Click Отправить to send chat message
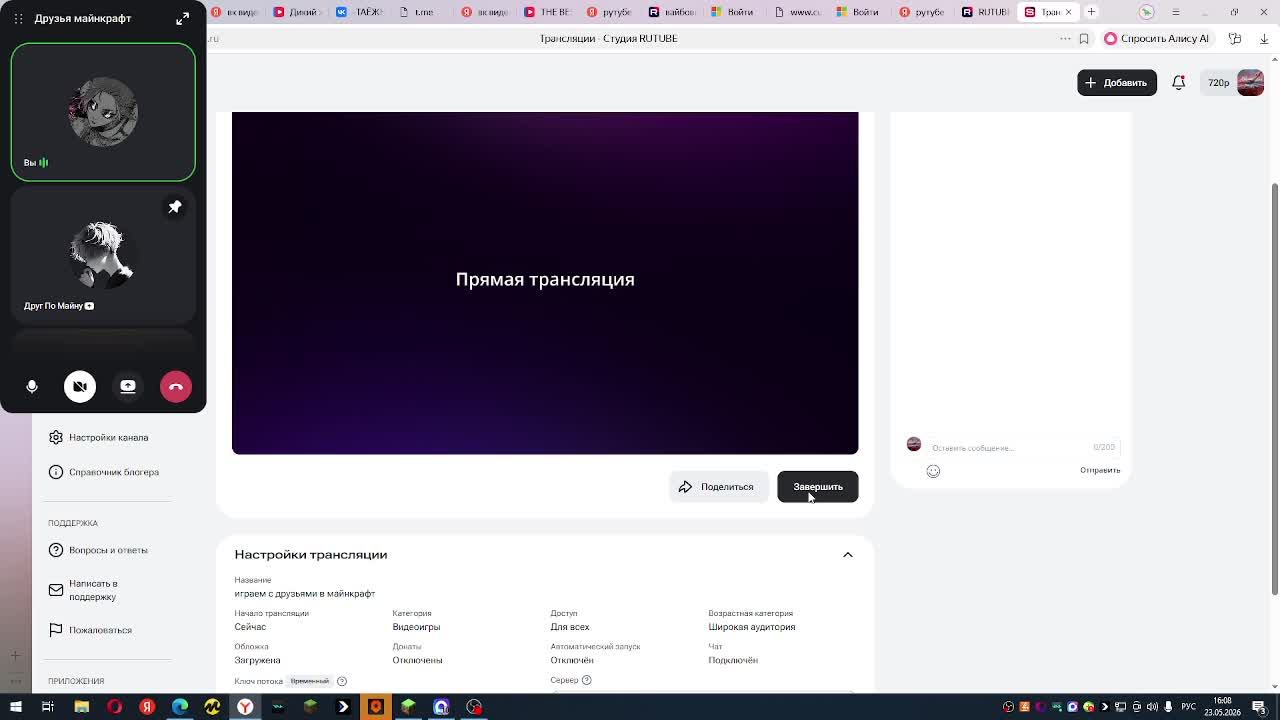The height and width of the screenshot is (720, 1280). point(1100,470)
